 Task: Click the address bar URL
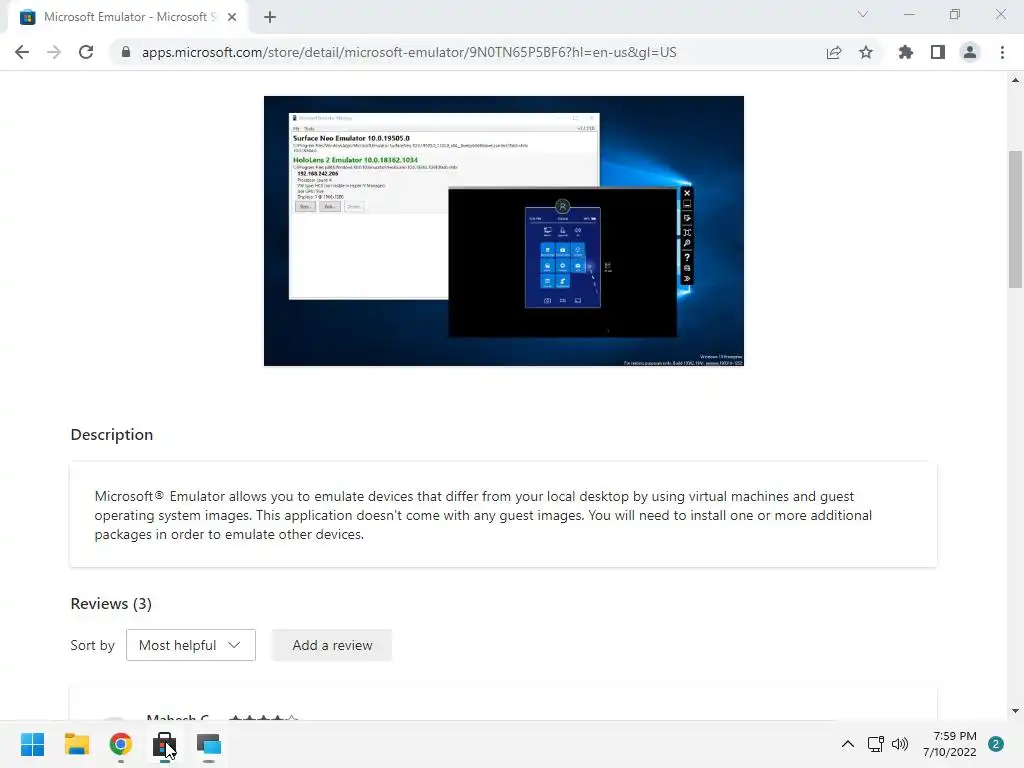(x=409, y=52)
